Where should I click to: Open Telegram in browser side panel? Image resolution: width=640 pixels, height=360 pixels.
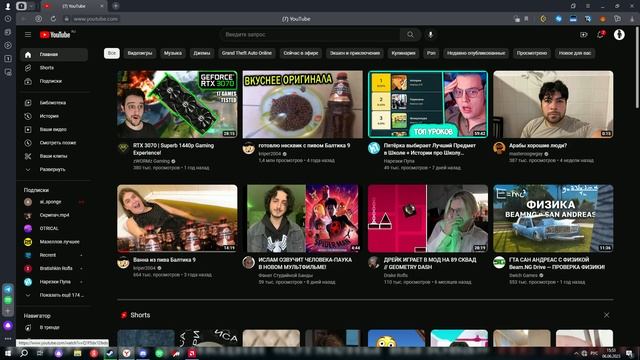click(x=8, y=289)
